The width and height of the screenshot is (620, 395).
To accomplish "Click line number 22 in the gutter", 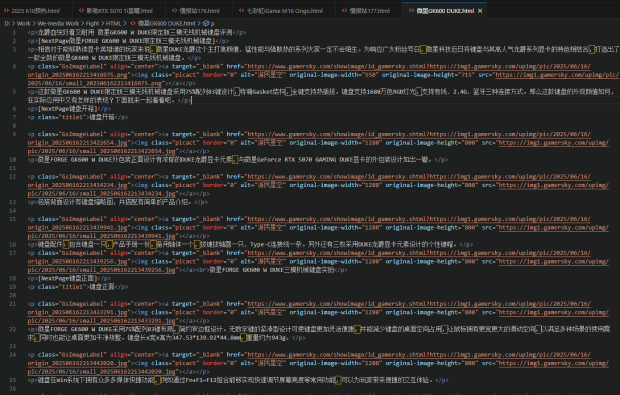I will pyautogui.click(x=13, y=329).
